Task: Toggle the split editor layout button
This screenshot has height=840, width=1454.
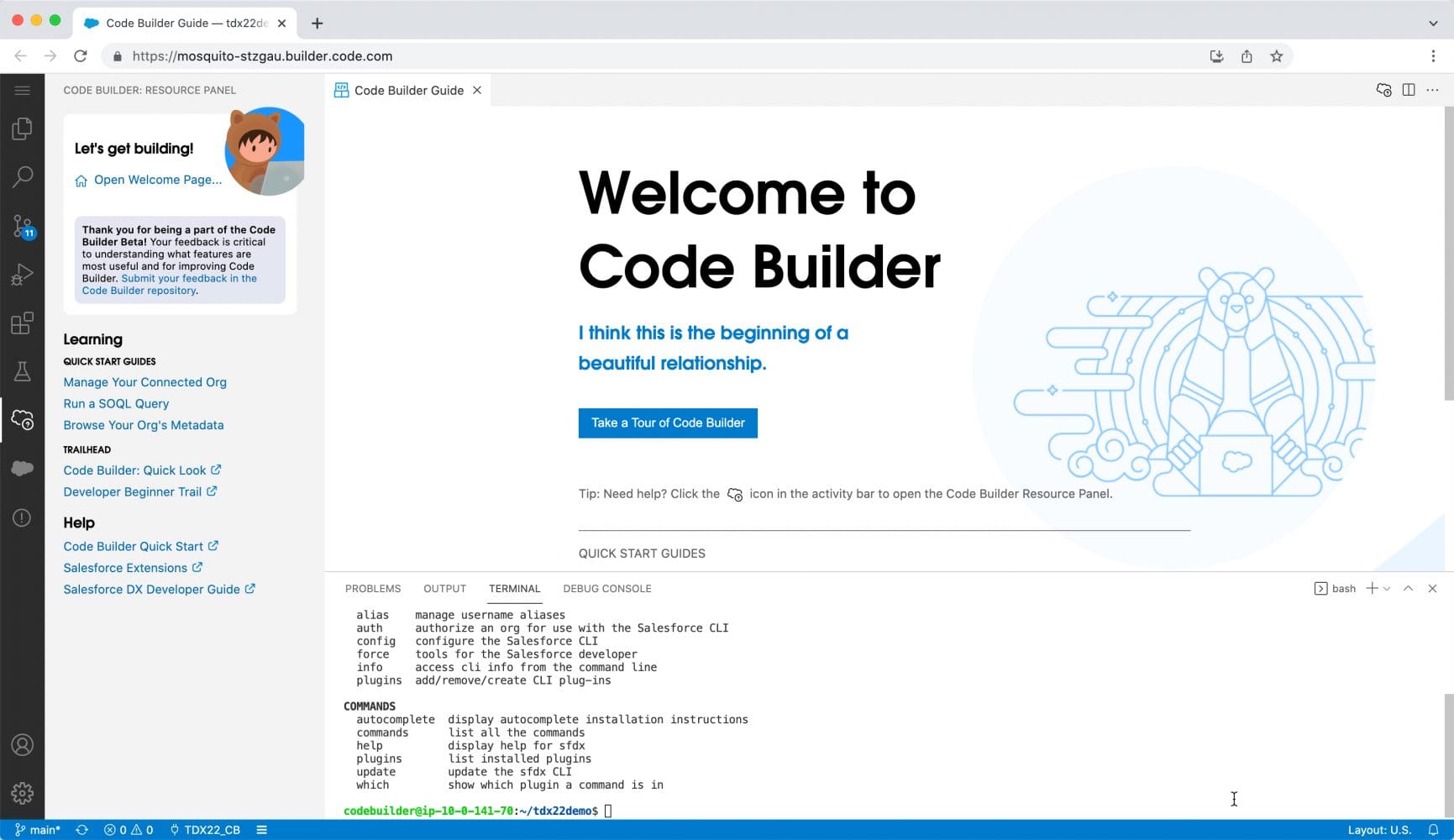Action: pos(1409,90)
